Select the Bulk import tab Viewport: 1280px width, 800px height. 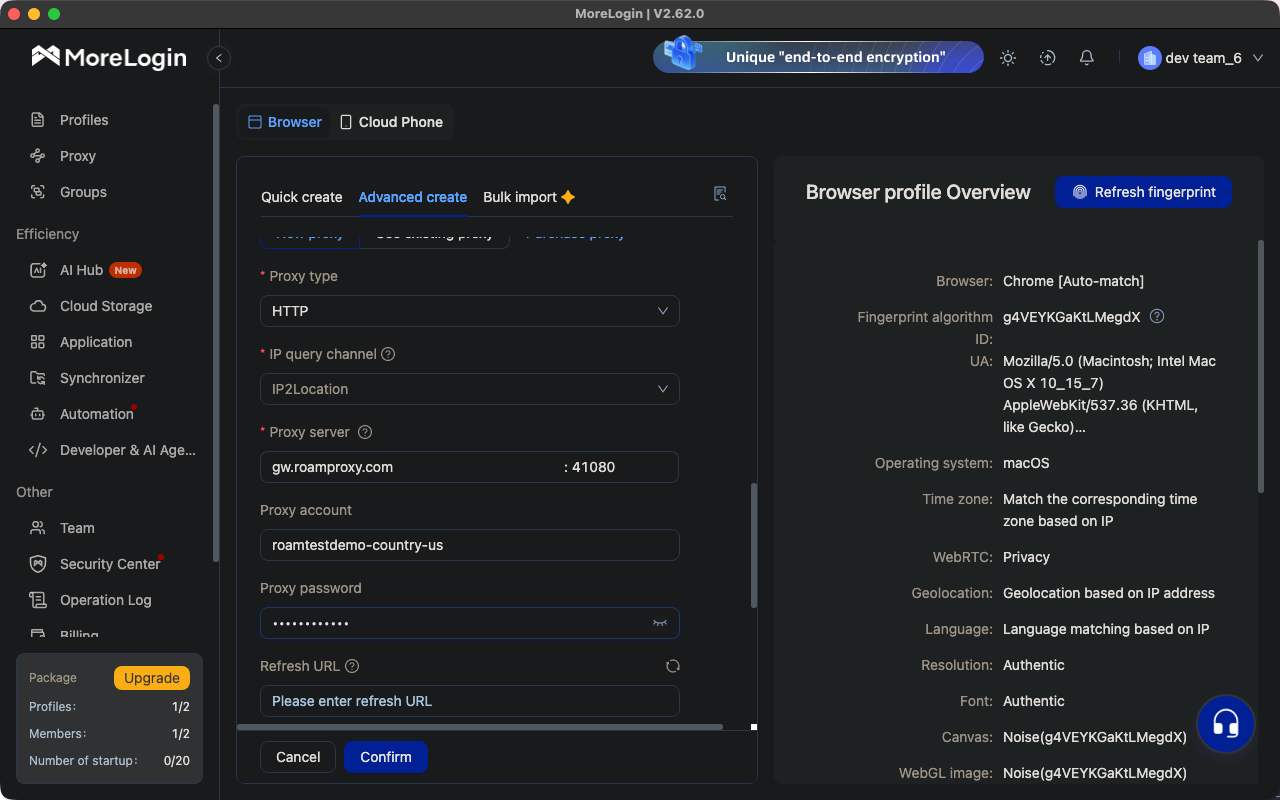point(529,197)
